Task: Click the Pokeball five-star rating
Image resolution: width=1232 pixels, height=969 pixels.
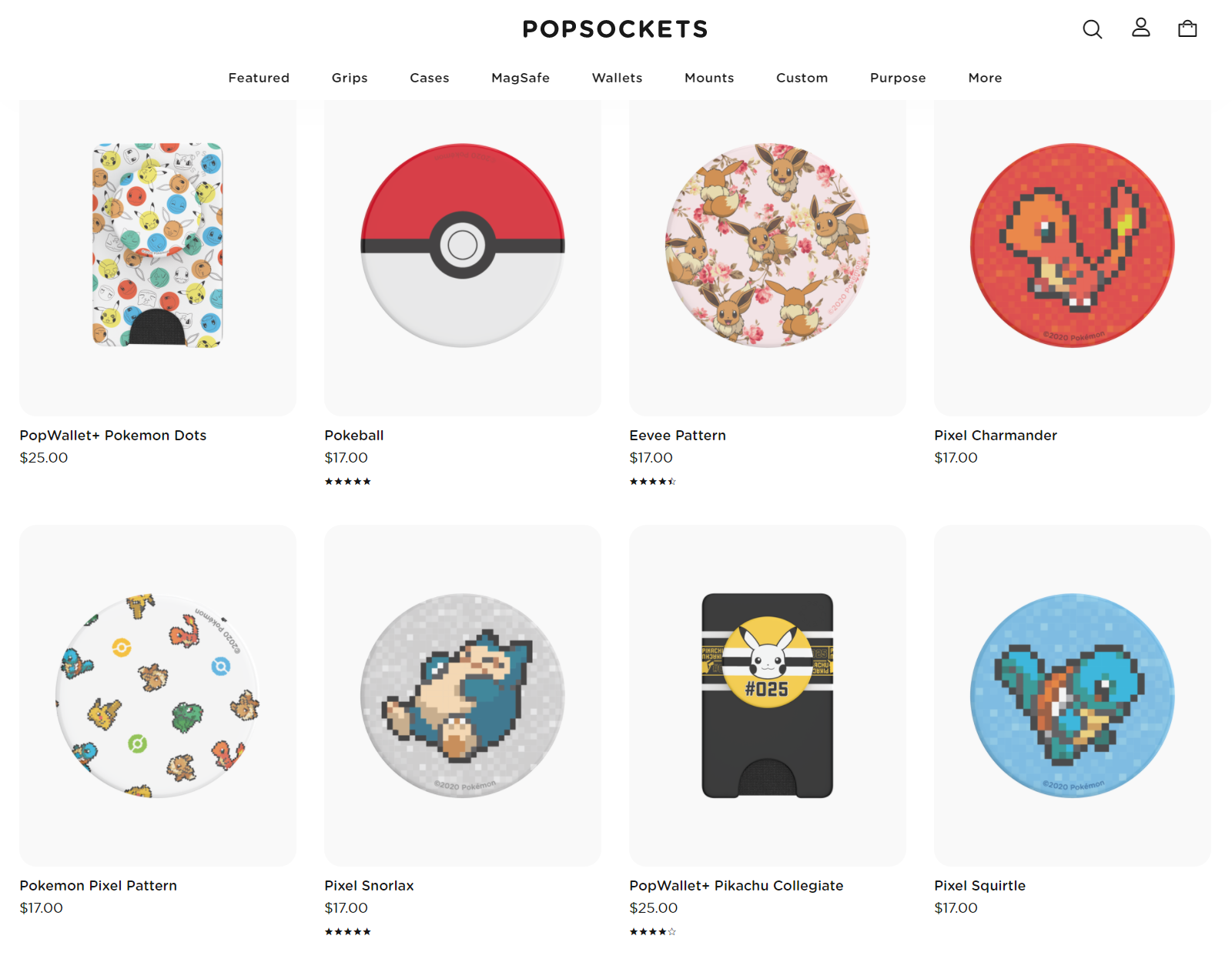Action: (348, 481)
